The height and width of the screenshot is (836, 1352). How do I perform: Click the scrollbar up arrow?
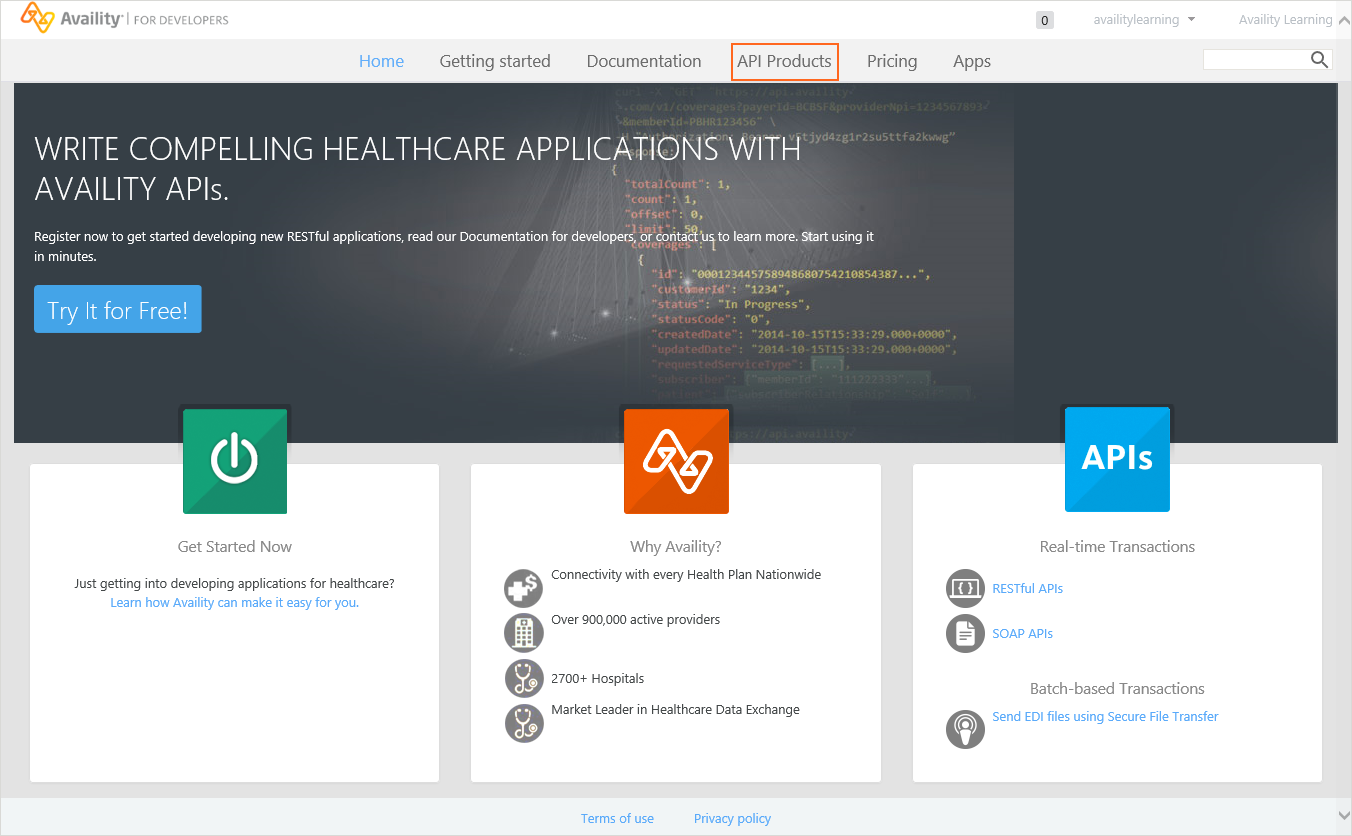click(1343, 19)
